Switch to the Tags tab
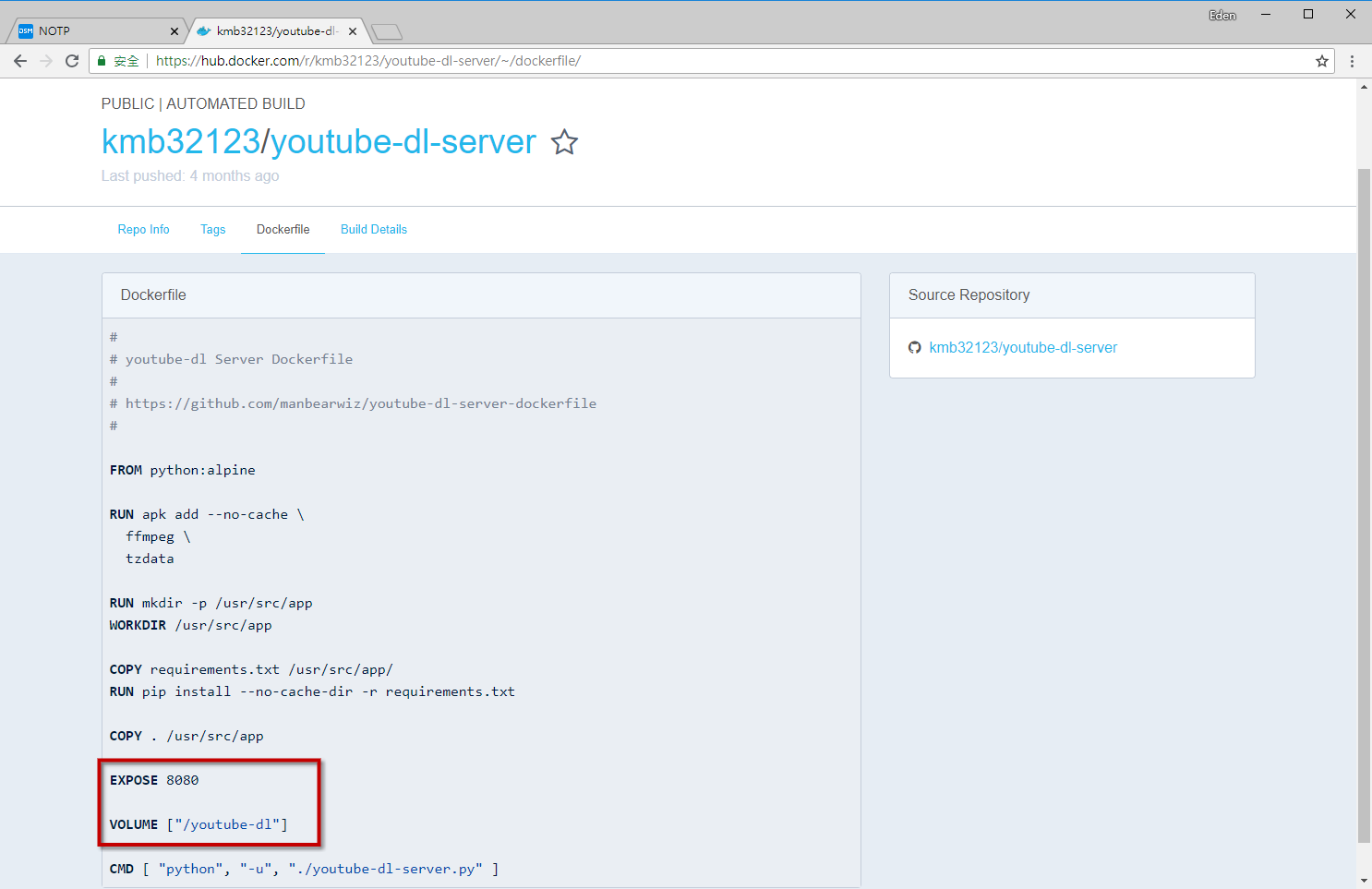Image resolution: width=1372 pixels, height=889 pixels. pos(213,230)
